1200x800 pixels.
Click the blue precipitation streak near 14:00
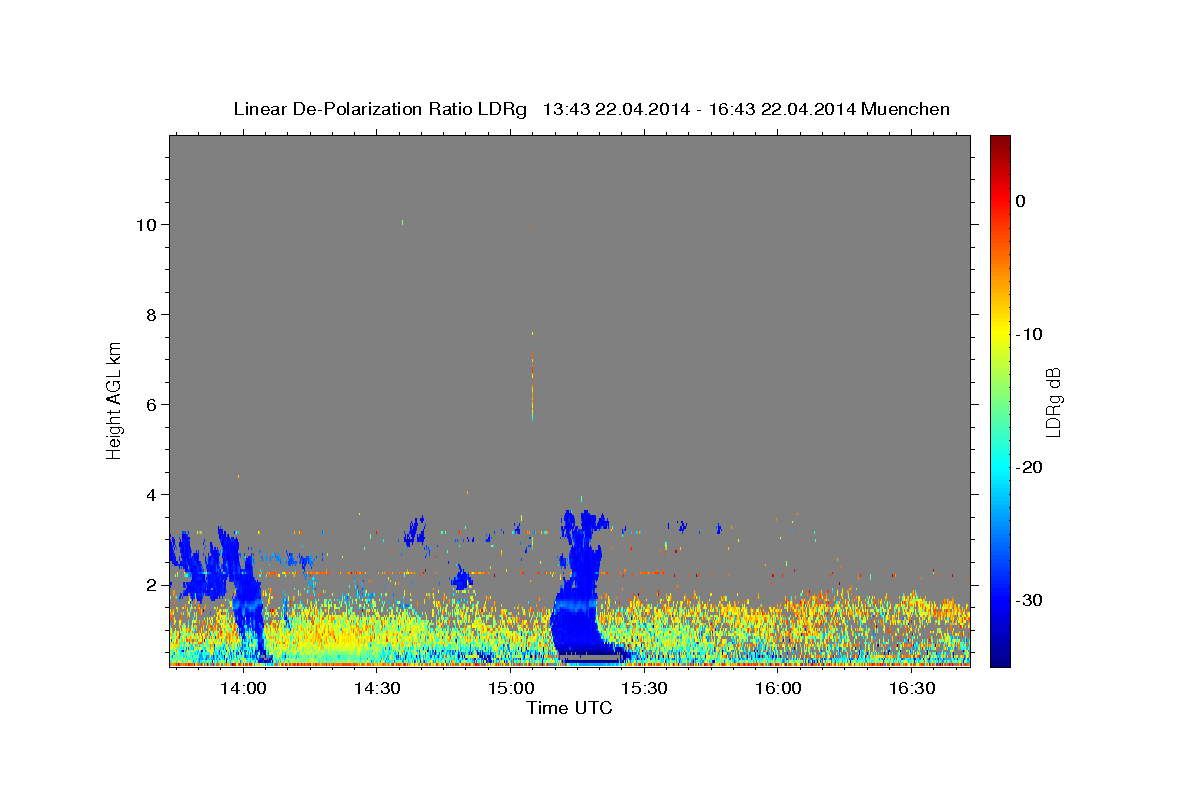tap(245, 595)
